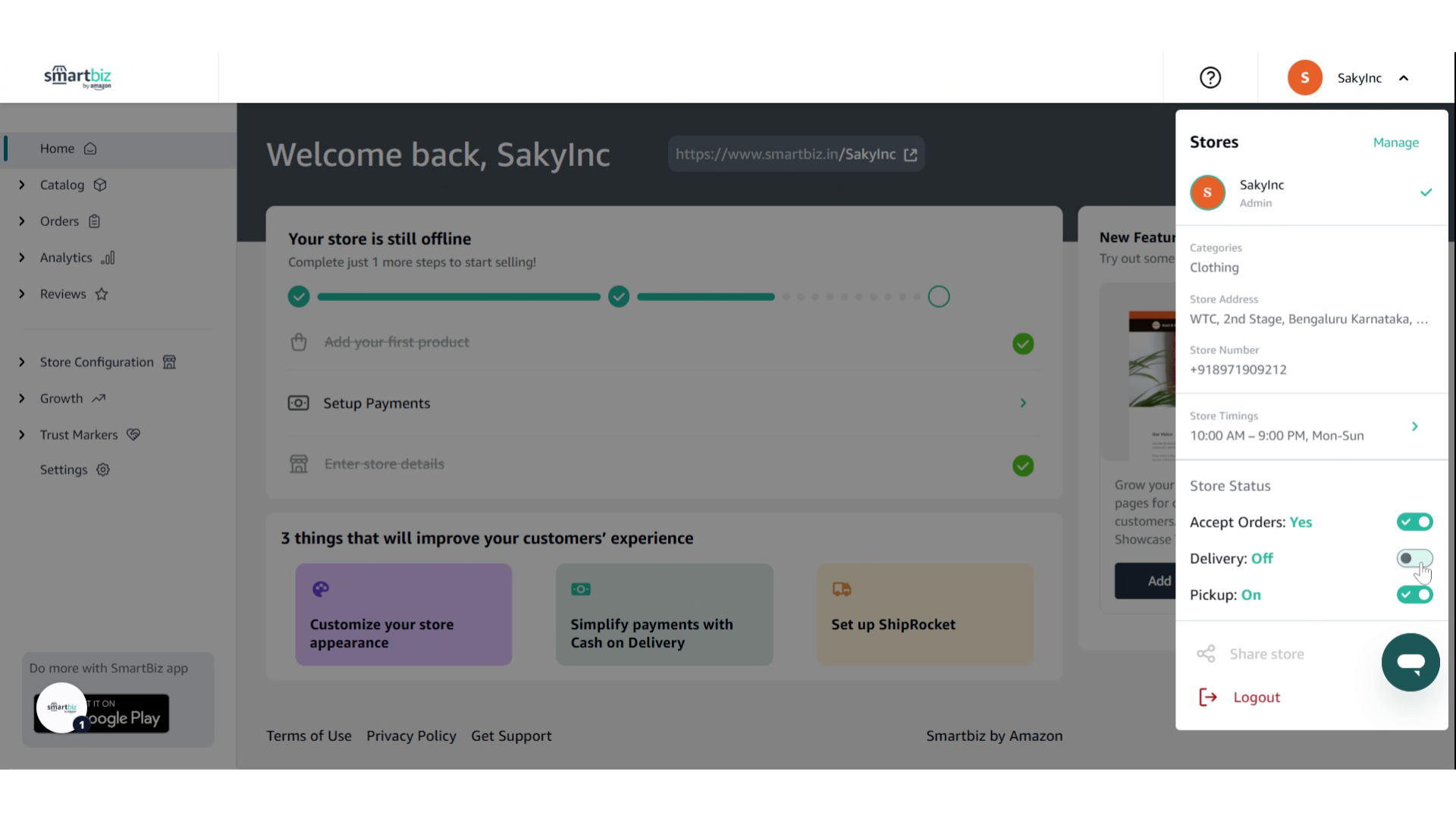Open Reviews menu item
The width and height of the screenshot is (1456, 819).
pos(63,294)
